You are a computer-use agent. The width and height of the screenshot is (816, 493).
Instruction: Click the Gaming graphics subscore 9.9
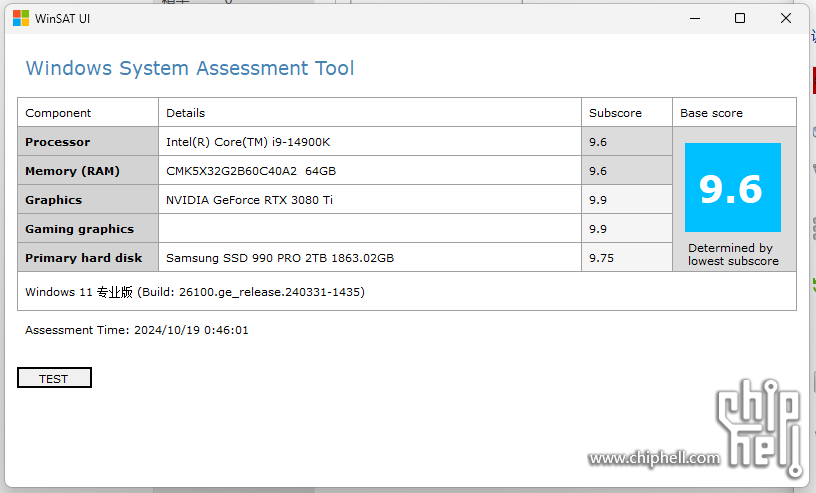pos(627,229)
